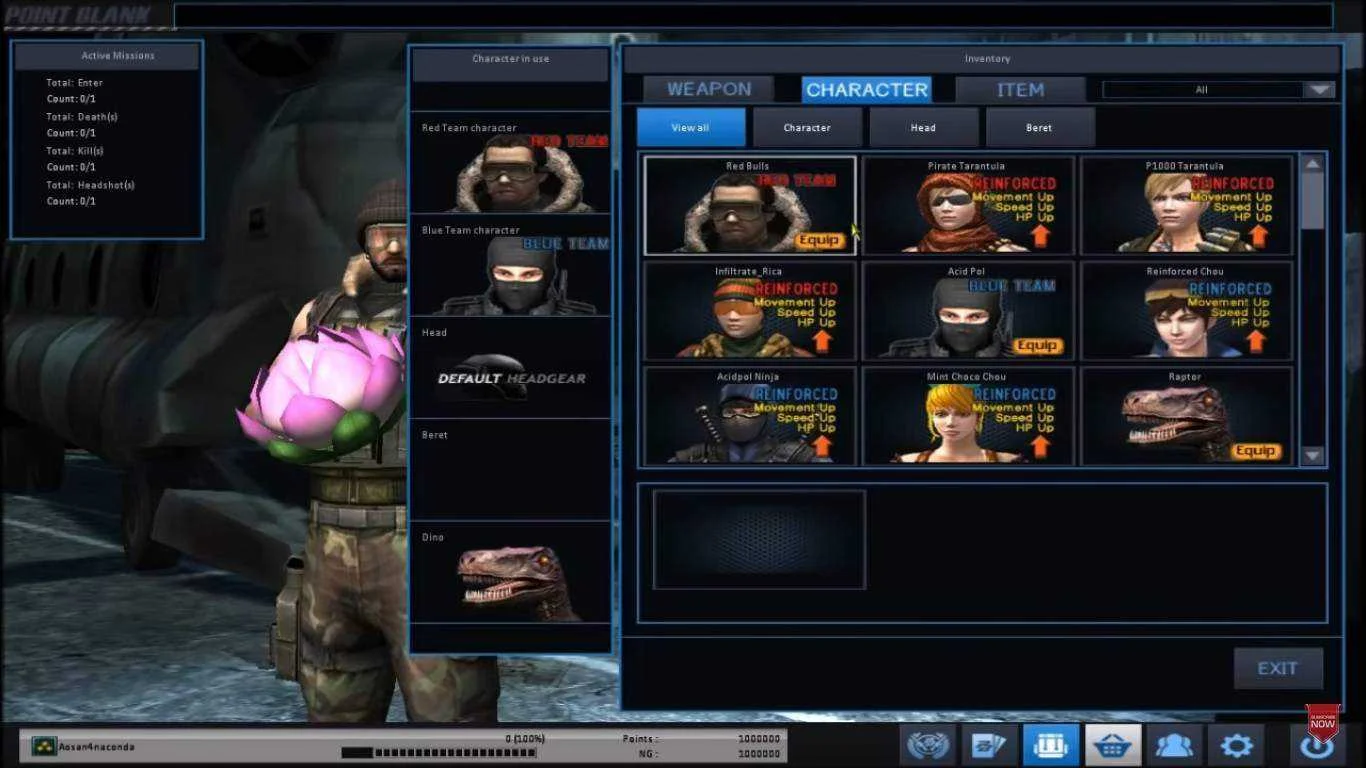Switch to the ITEM tab
Screen dimensions: 1366x768
(x=1020, y=89)
